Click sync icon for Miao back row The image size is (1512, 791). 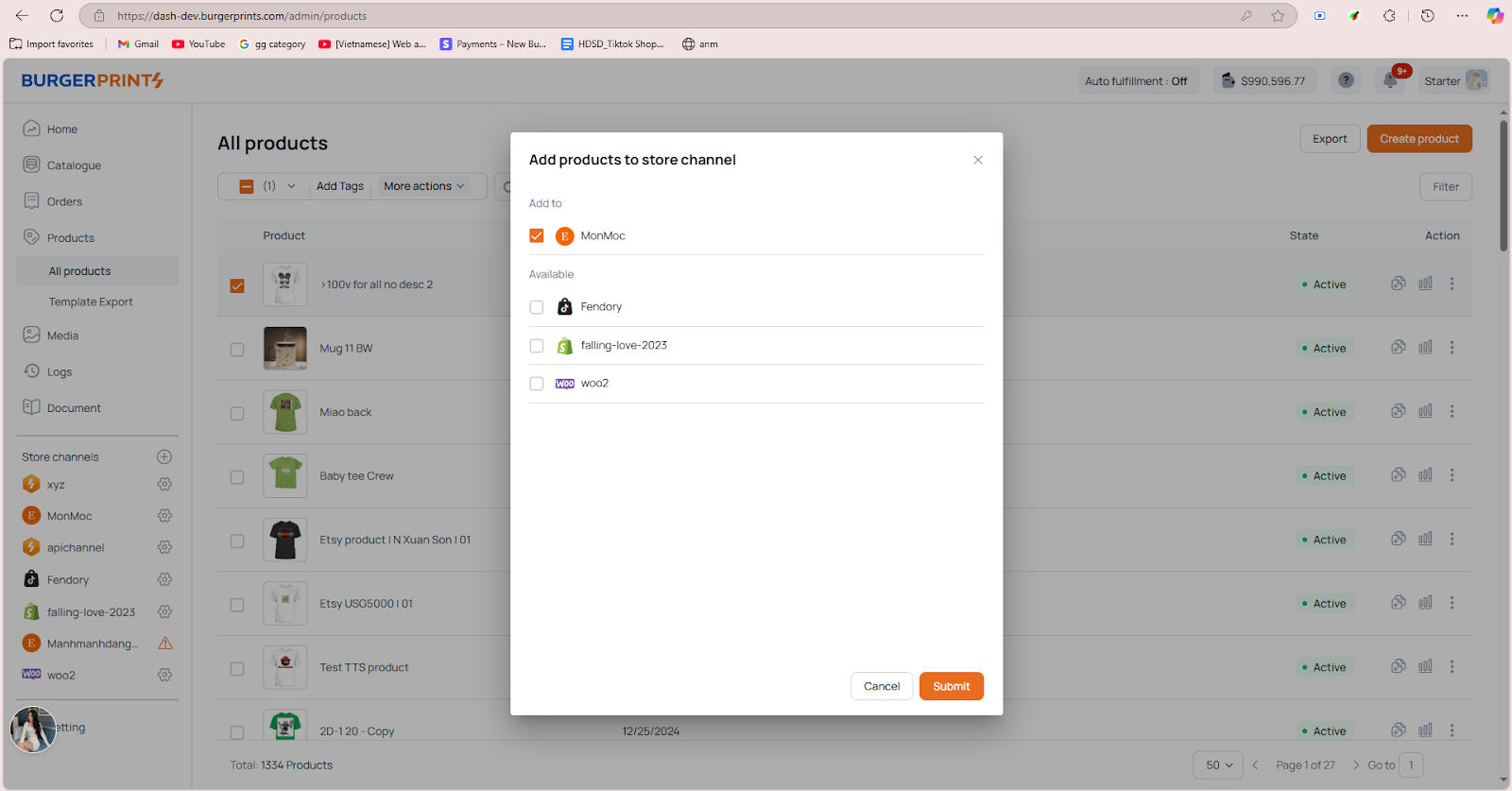click(1399, 411)
